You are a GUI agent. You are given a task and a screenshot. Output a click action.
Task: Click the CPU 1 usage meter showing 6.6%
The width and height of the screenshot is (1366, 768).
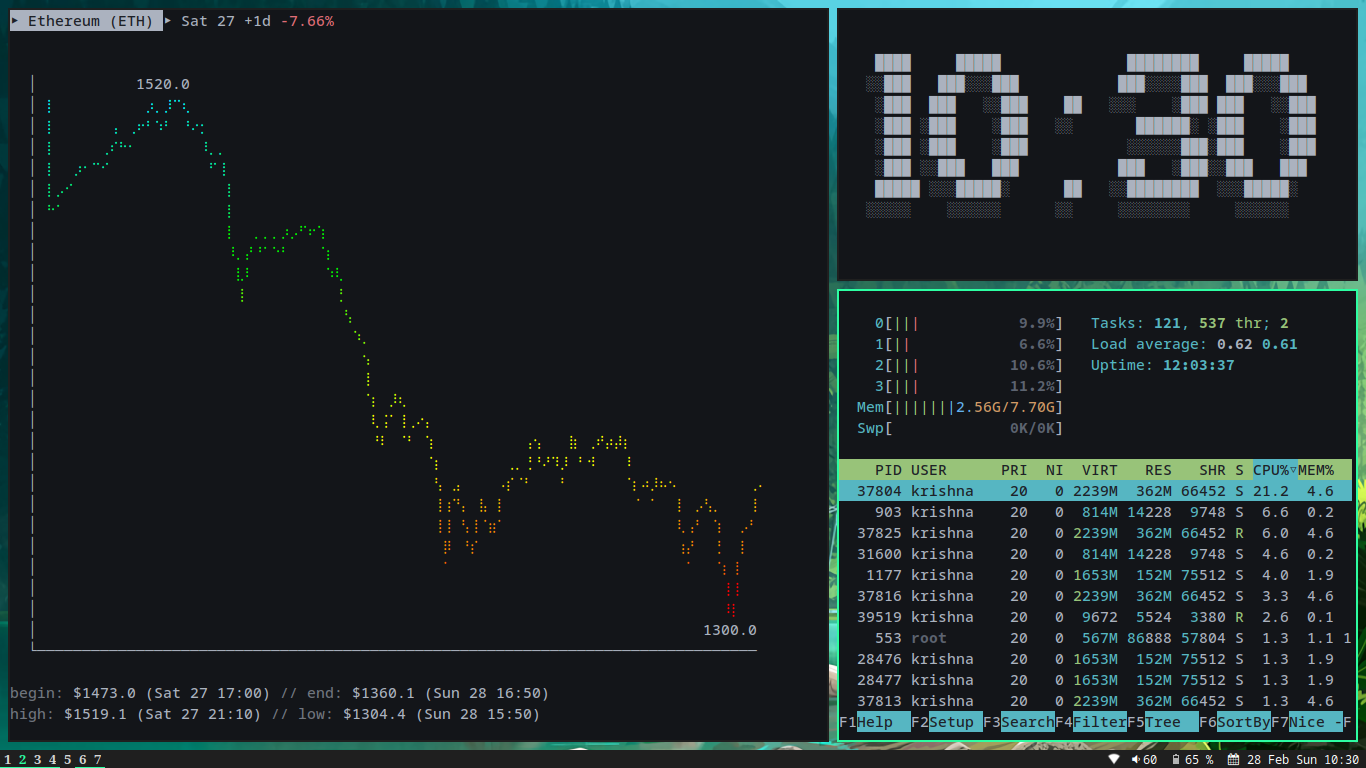coord(968,344)
